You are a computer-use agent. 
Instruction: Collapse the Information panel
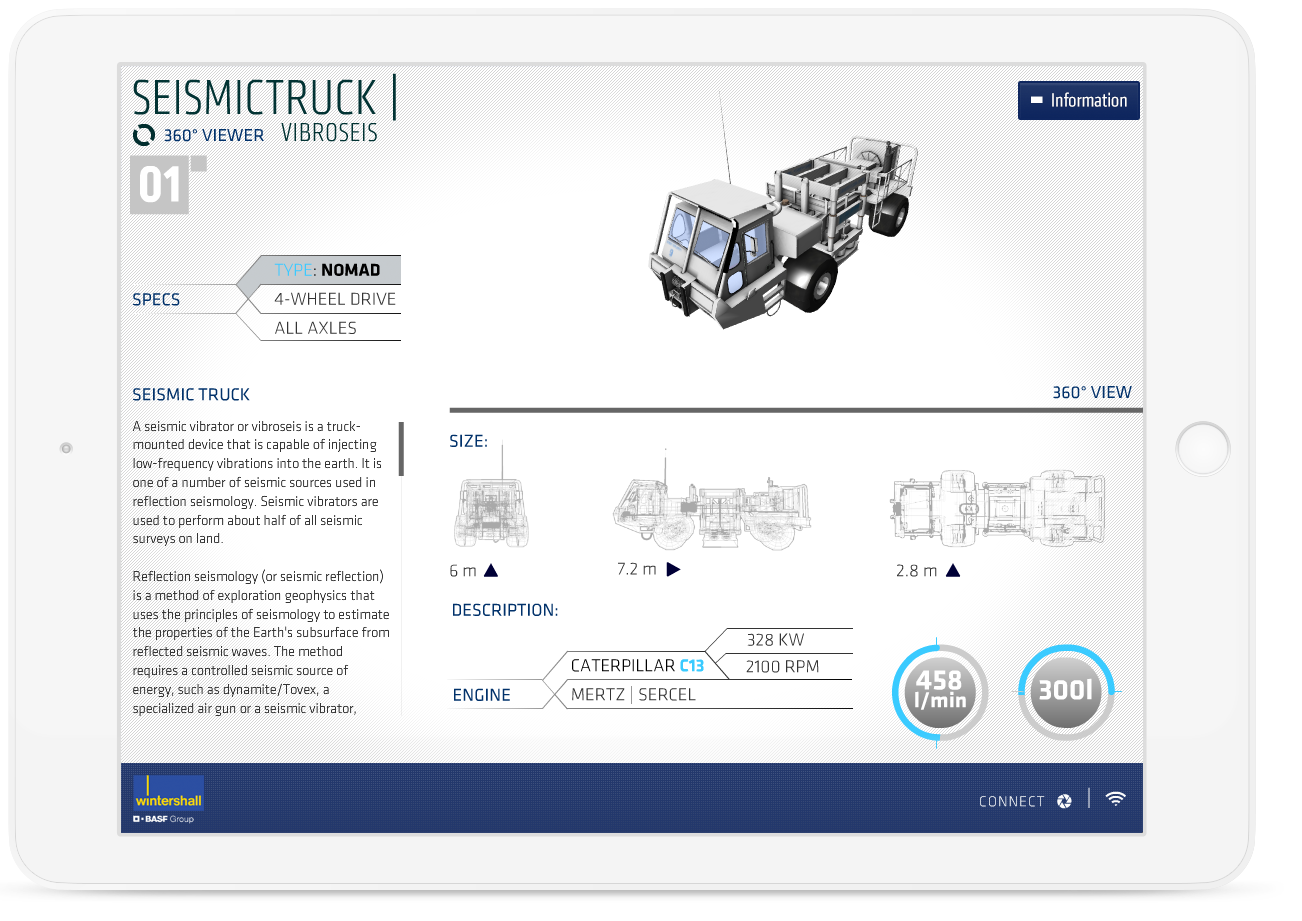pos(1078,100)
